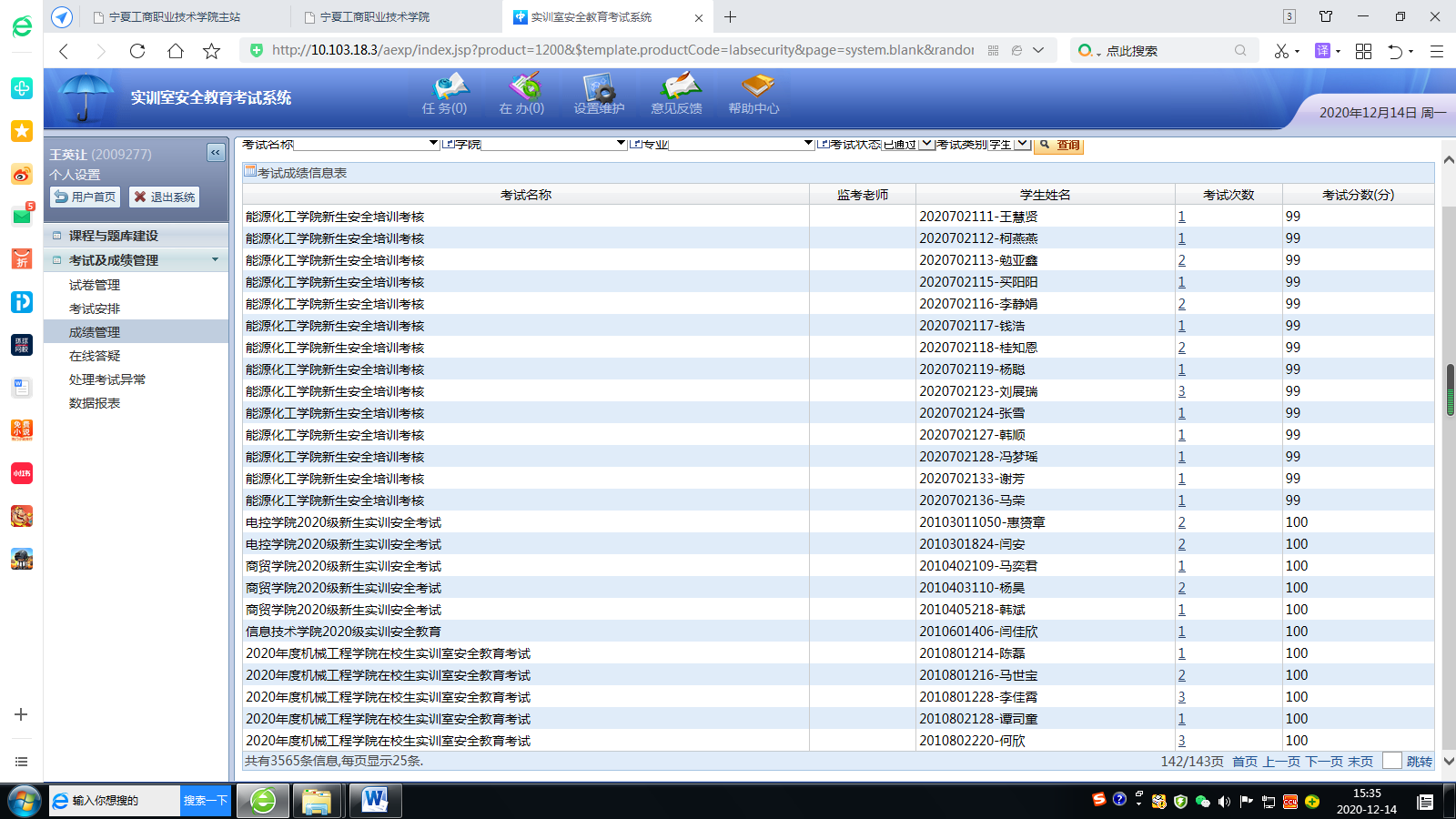
Task: Click the browser home page icon
Action: click(x=175, y=51)
